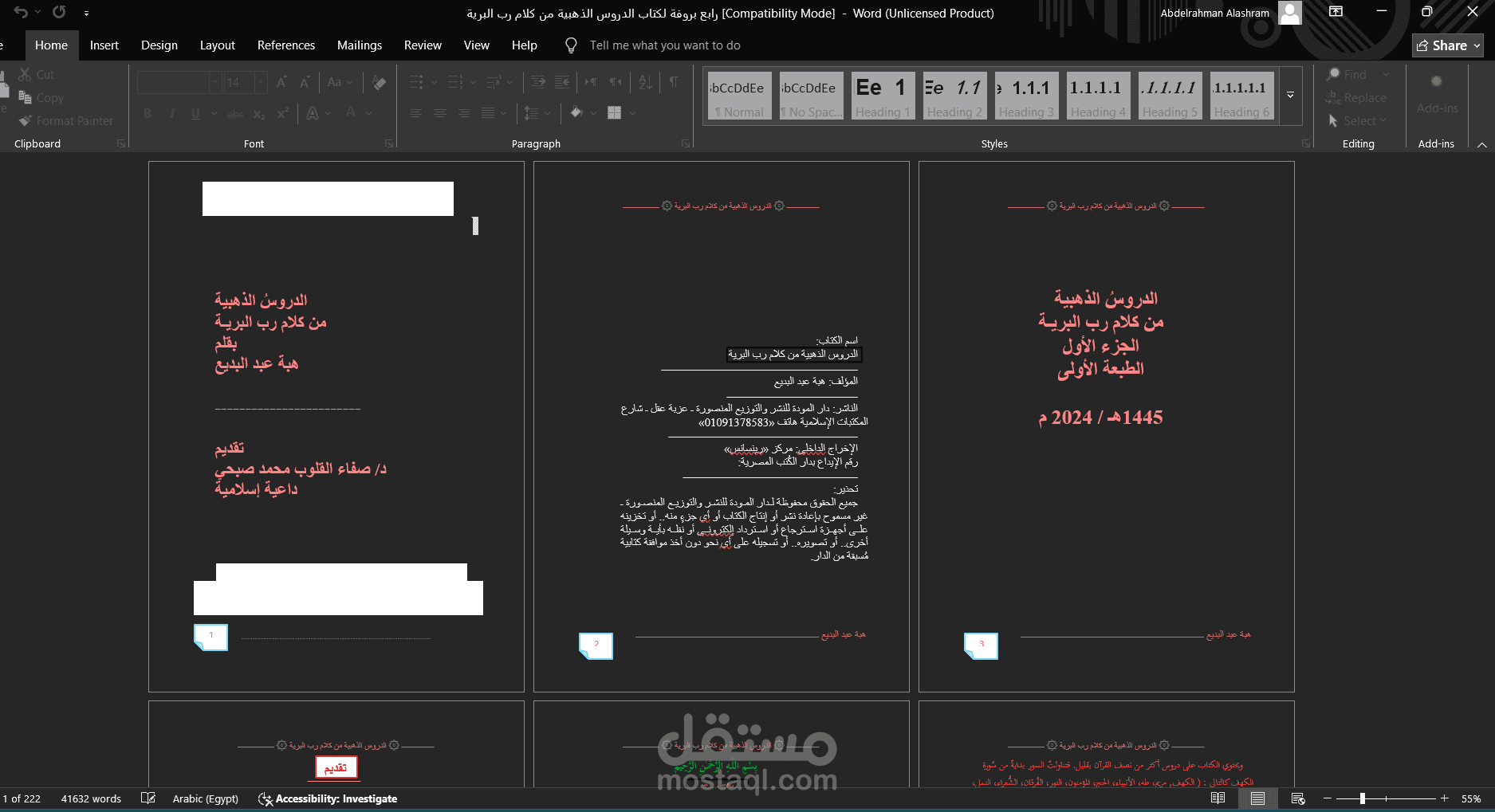1495x812 pixels.
Task: Align text left
Action: 416,113
